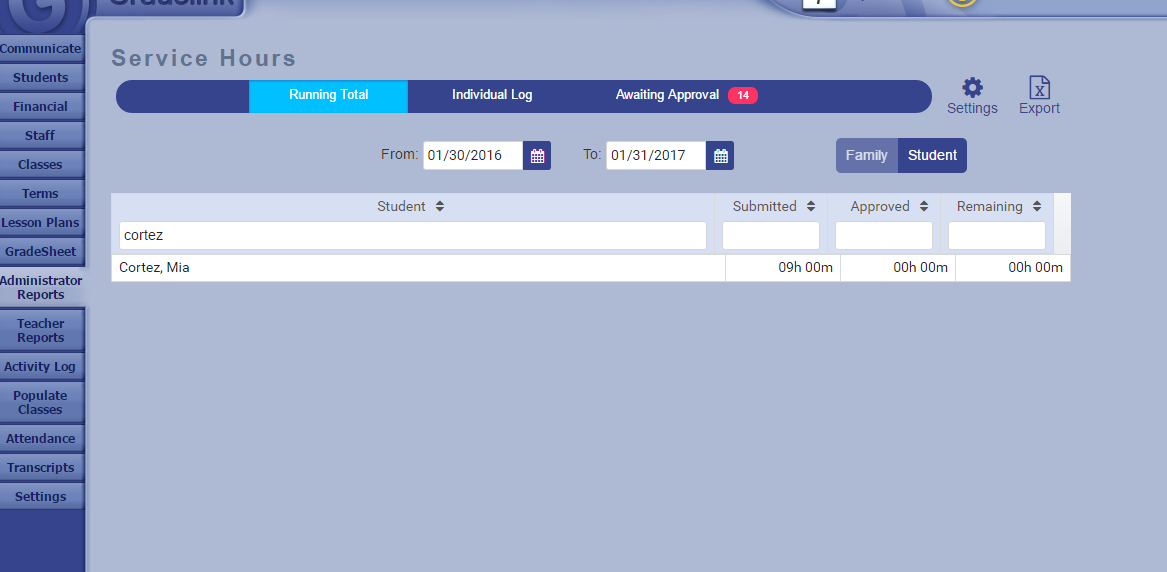
Task: Sort by Remaining column arrows
Action: click(x=1037, y=207)
